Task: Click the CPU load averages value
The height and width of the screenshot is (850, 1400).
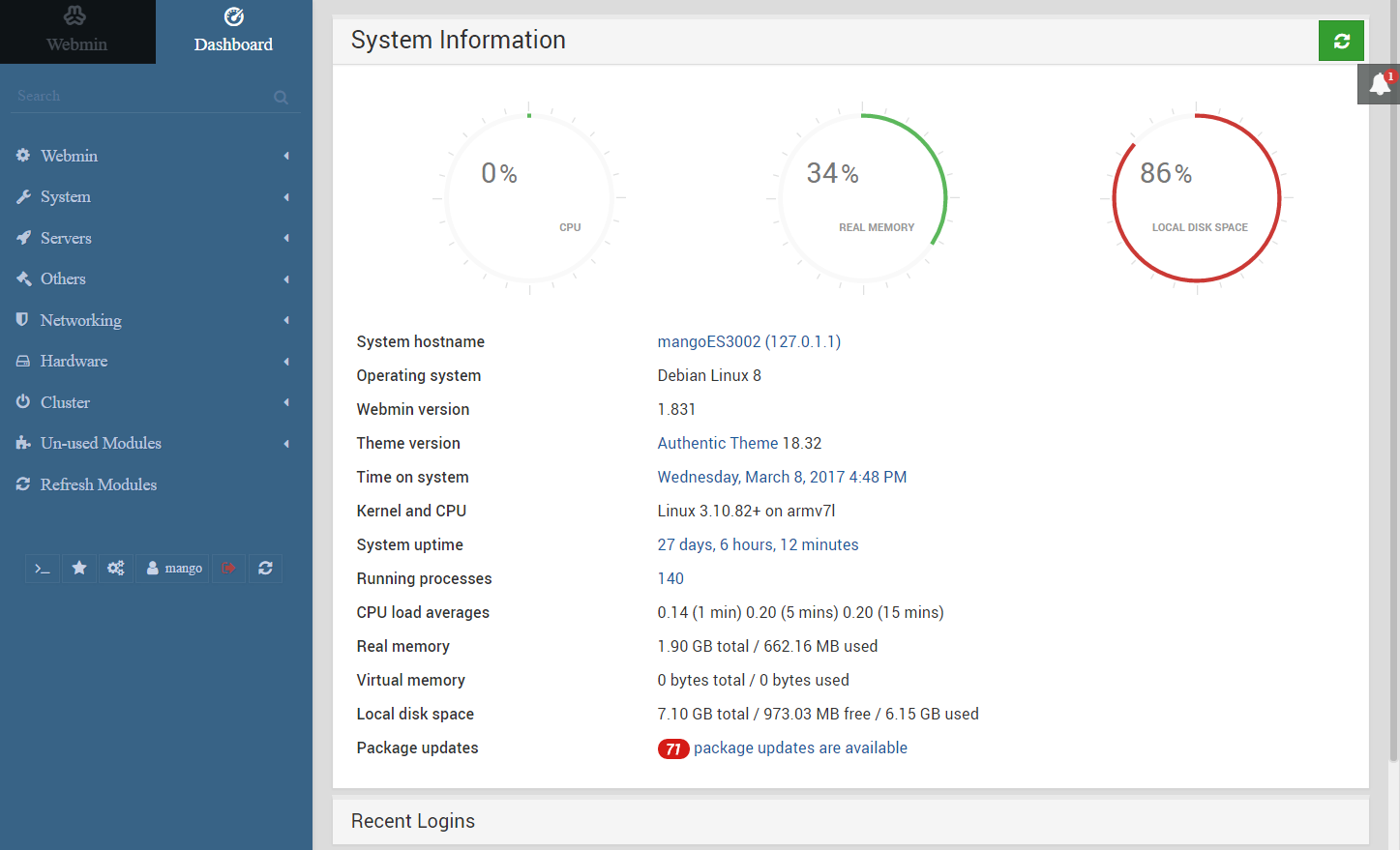Action: click(800, 612)
